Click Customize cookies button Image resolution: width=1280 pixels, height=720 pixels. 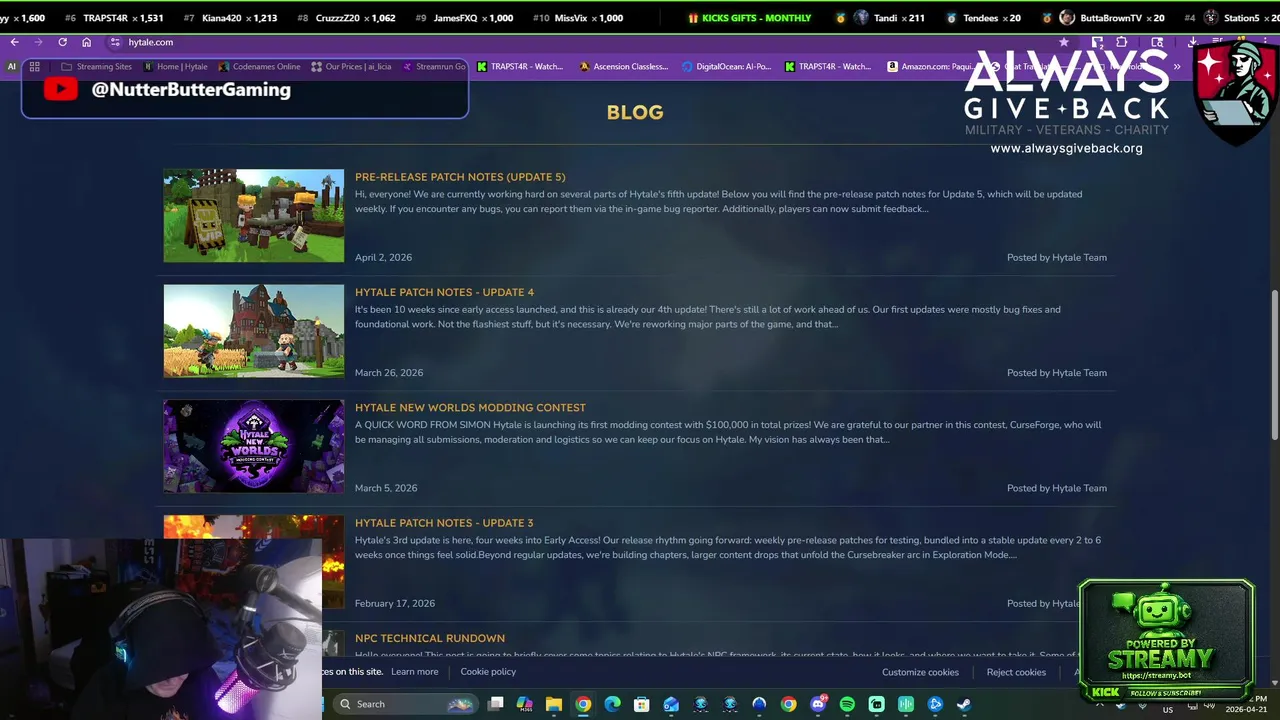tap(920, 672)
